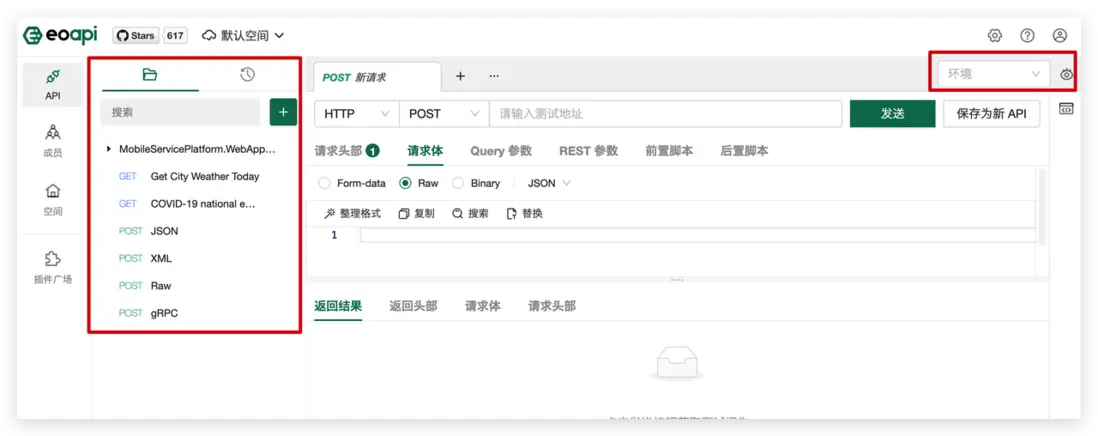Switch to the folder API list tab
Screen dimensions: 1098x436
click(149, 75)
